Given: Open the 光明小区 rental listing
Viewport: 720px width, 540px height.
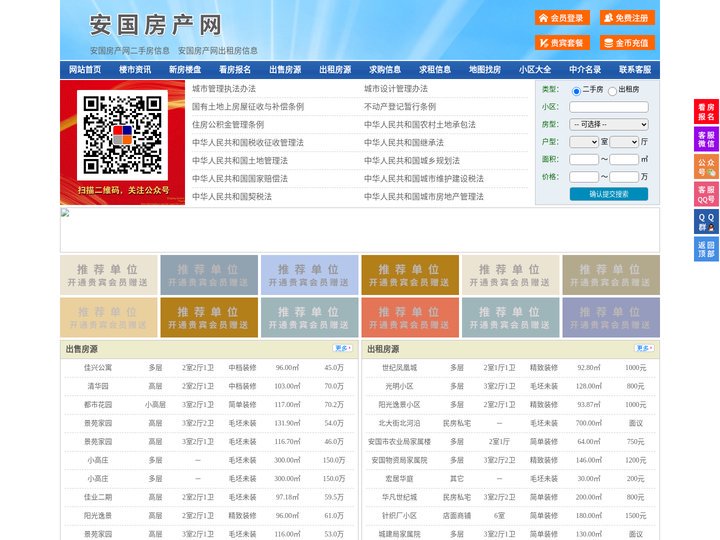Looking at the screenshot, I should pos(399,386).
